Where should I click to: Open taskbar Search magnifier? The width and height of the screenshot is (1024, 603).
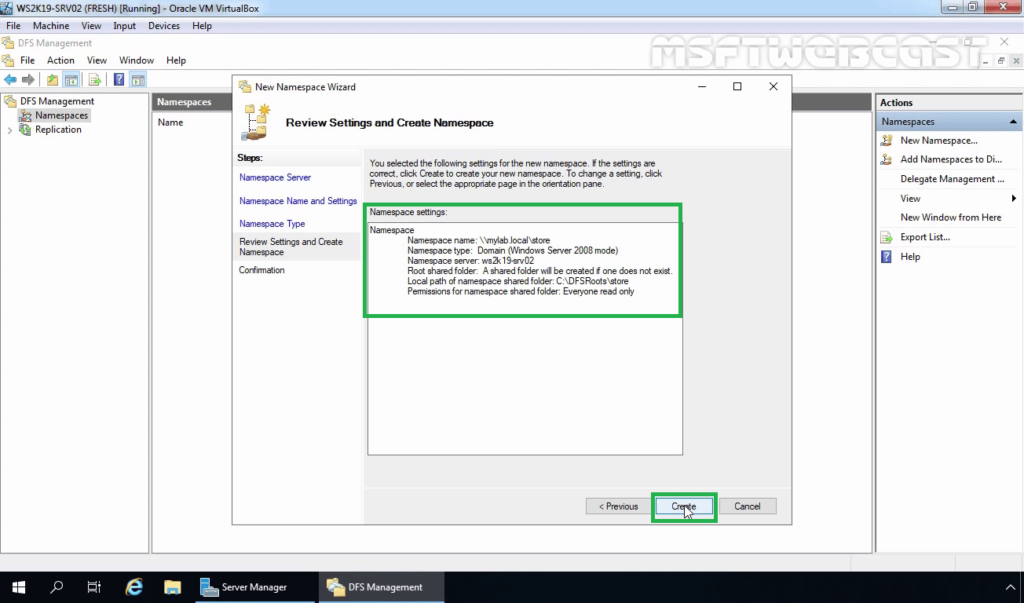point(56,587)
